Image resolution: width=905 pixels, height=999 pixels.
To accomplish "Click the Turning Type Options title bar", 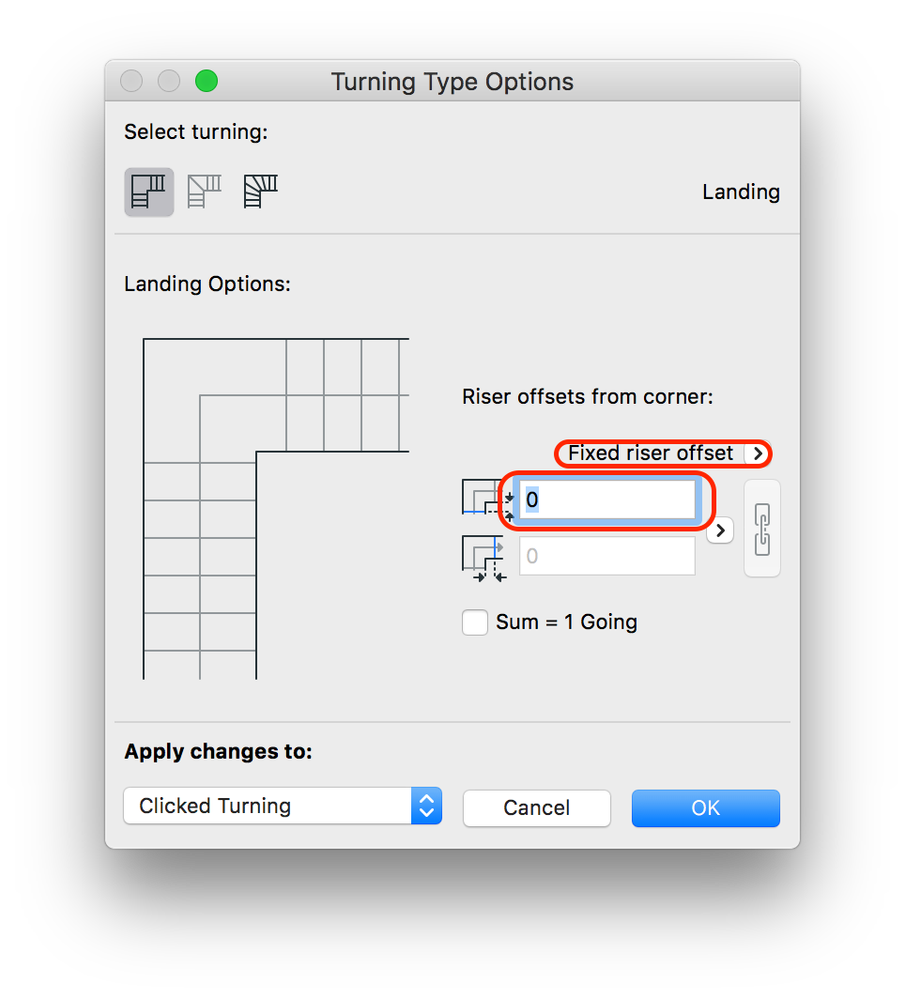I will tap(452, 81).
